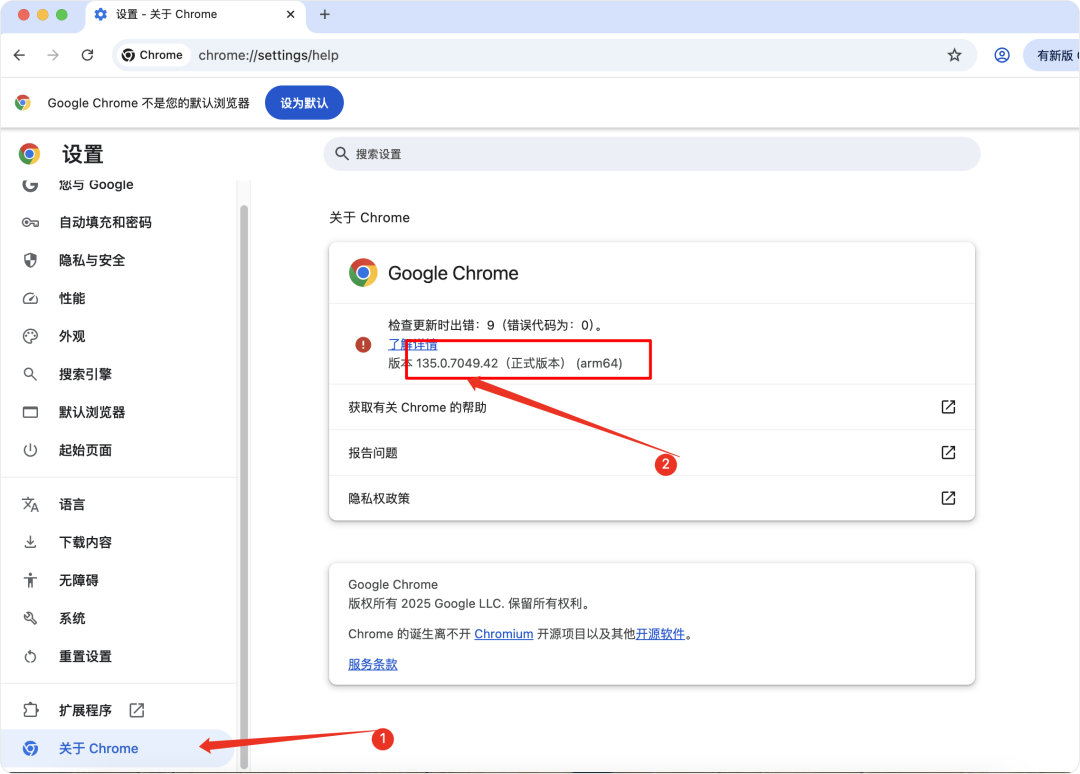The image size is (1080, 774).
Task: Click the wrench system icon
Action: pyautogui.click(x=30, y=618)
